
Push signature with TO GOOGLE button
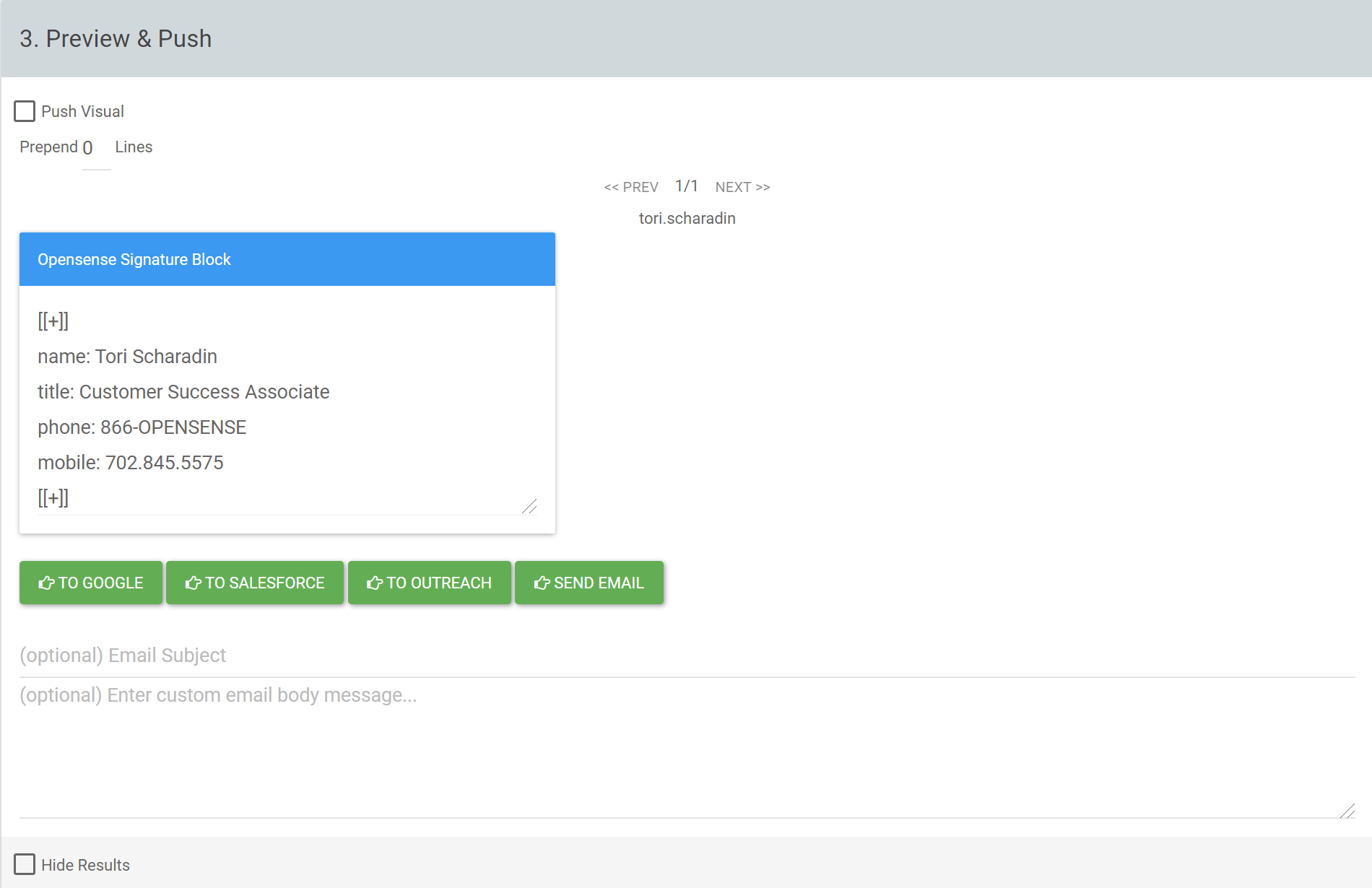(91, 583)
